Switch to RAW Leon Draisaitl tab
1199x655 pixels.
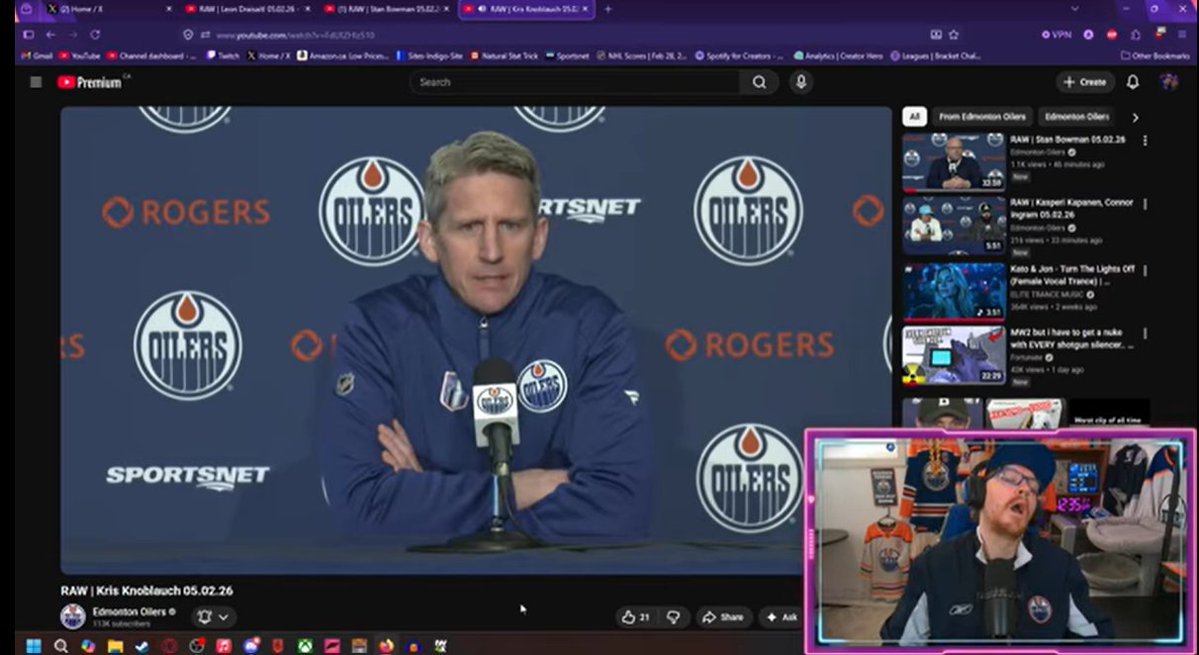(249, 9)
